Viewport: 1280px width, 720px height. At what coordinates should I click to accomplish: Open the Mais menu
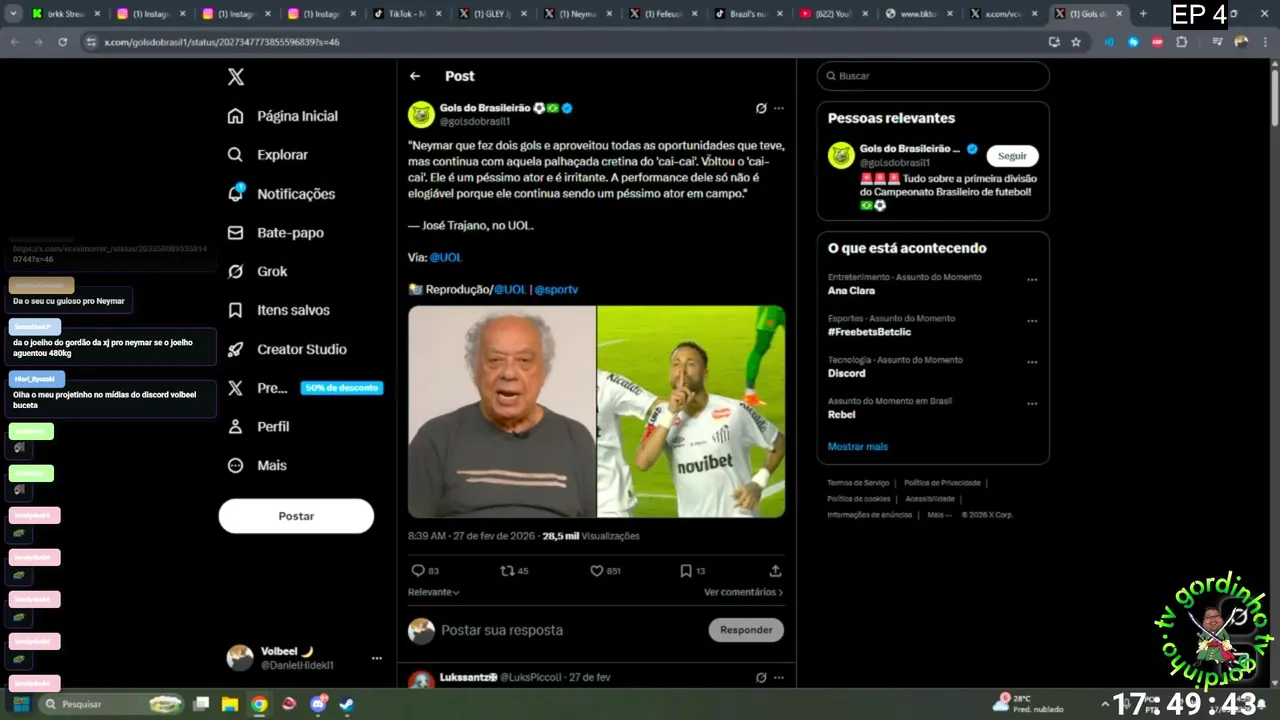click(x=257, y=465)
